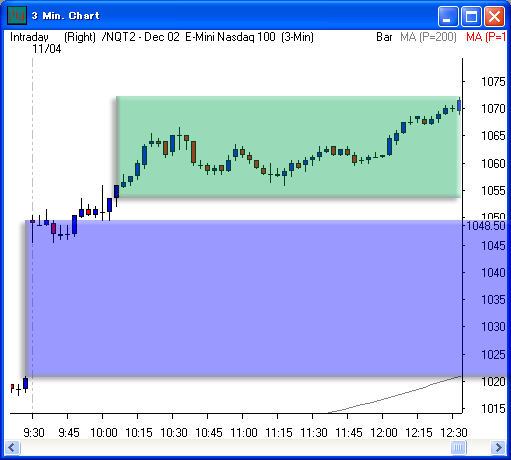Select the Bar chart type label
Screen dimensions: 511x460
coord(384,37)
